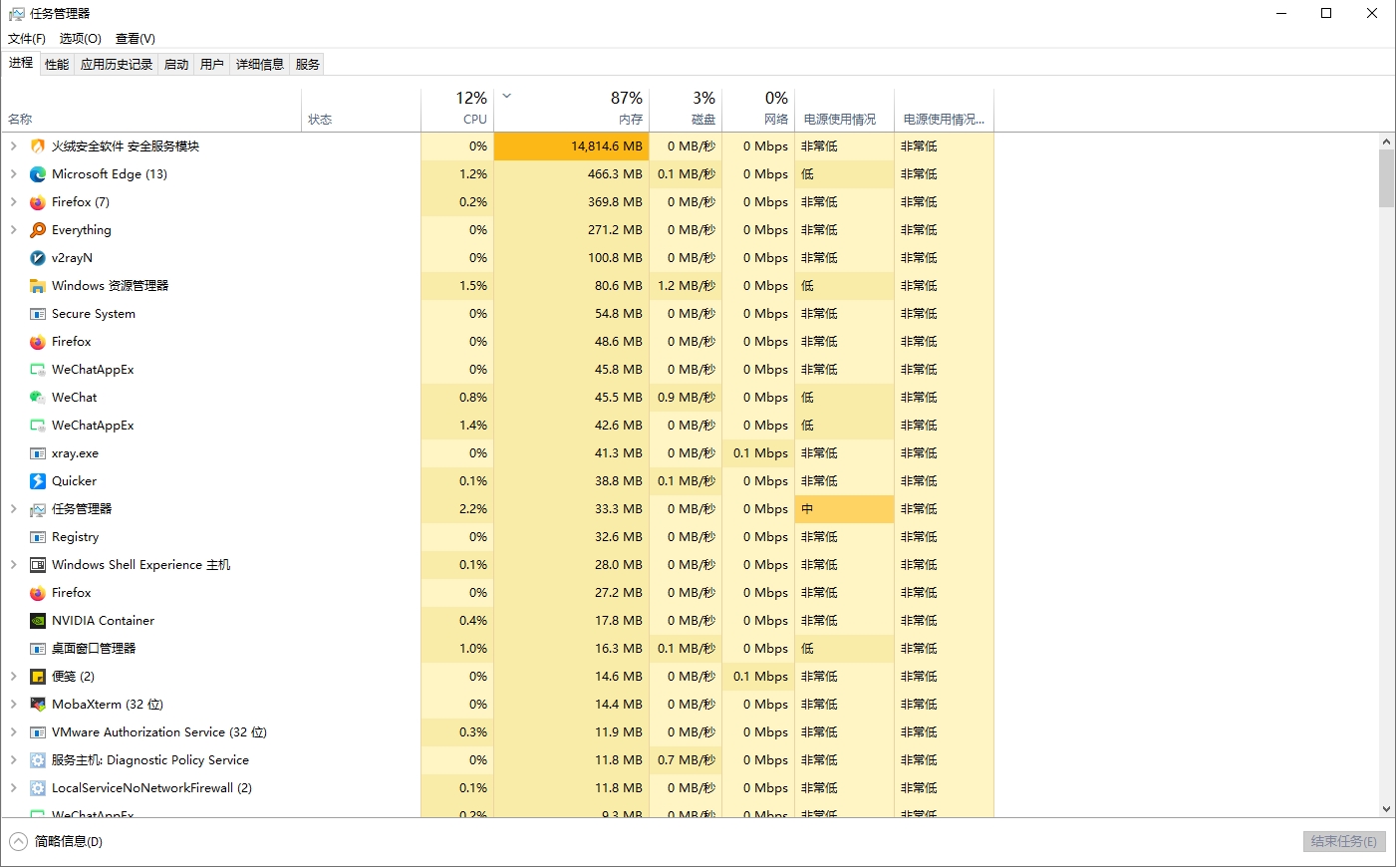Collapse view with 简略信息(D)
1398x868 pixels.
[58, 842]
